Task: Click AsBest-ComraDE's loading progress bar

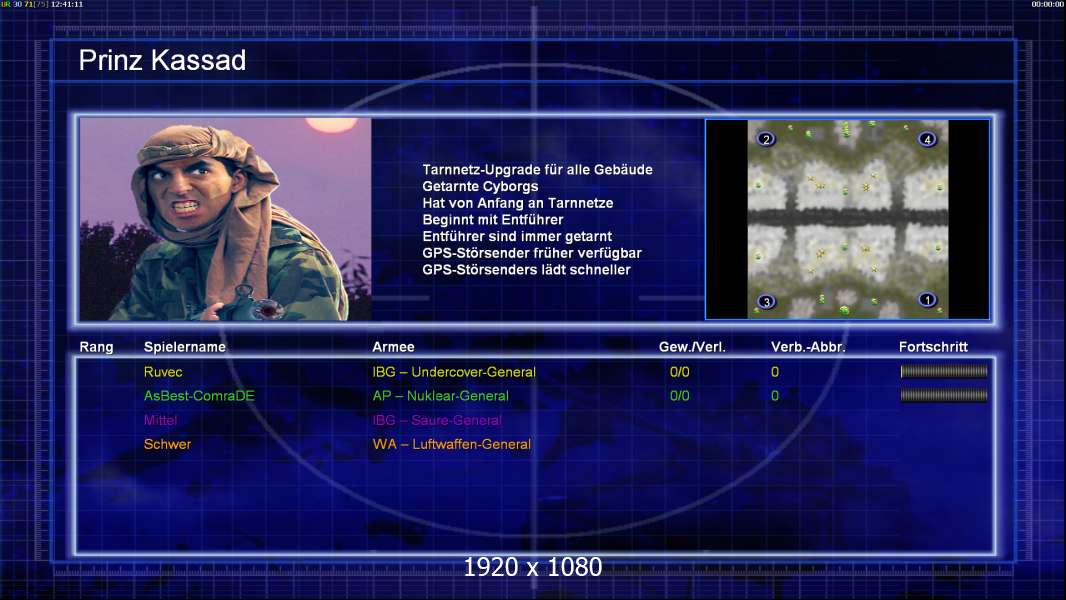Action: click(x=944, y=395)
